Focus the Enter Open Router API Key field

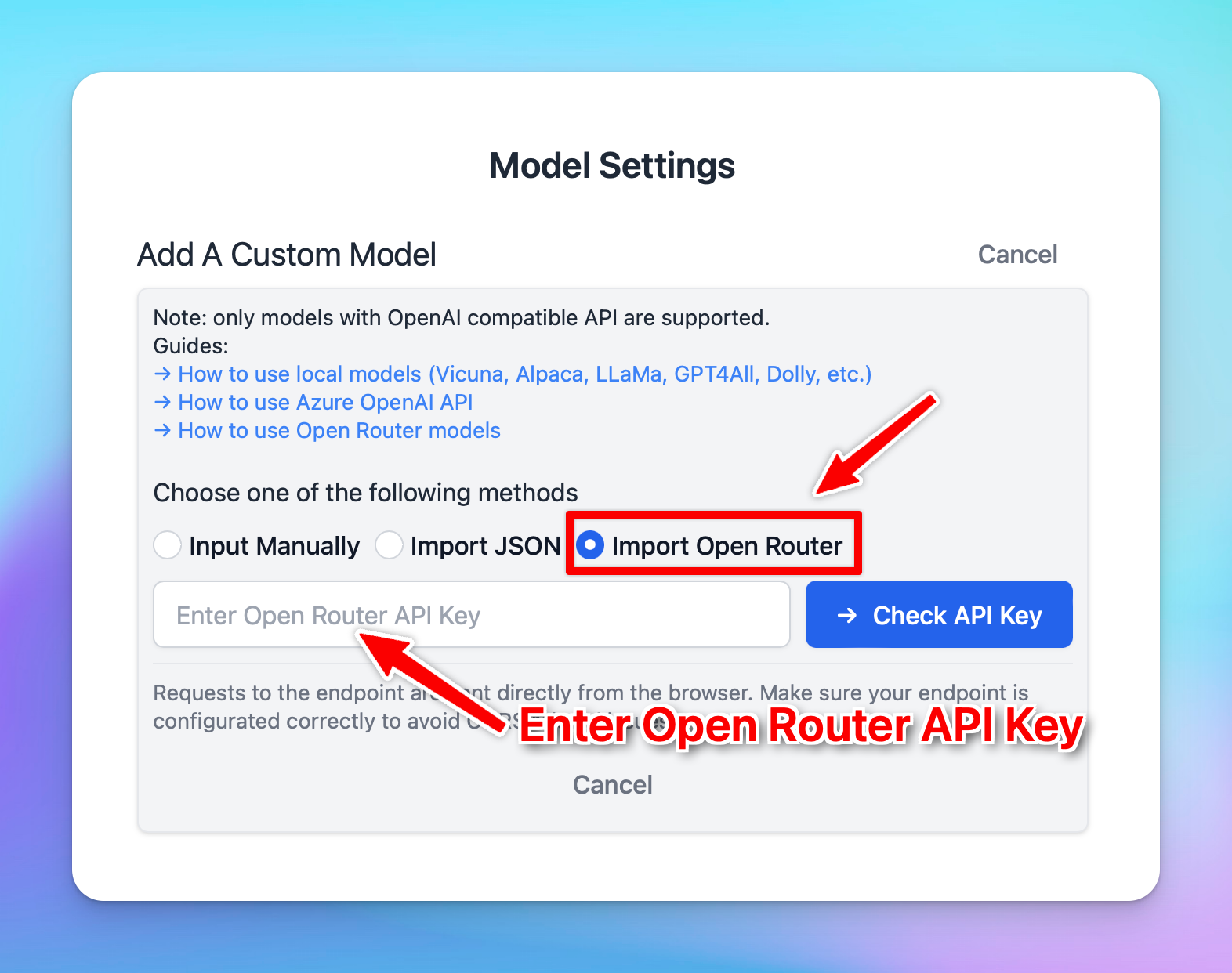(x=471, y=615)
